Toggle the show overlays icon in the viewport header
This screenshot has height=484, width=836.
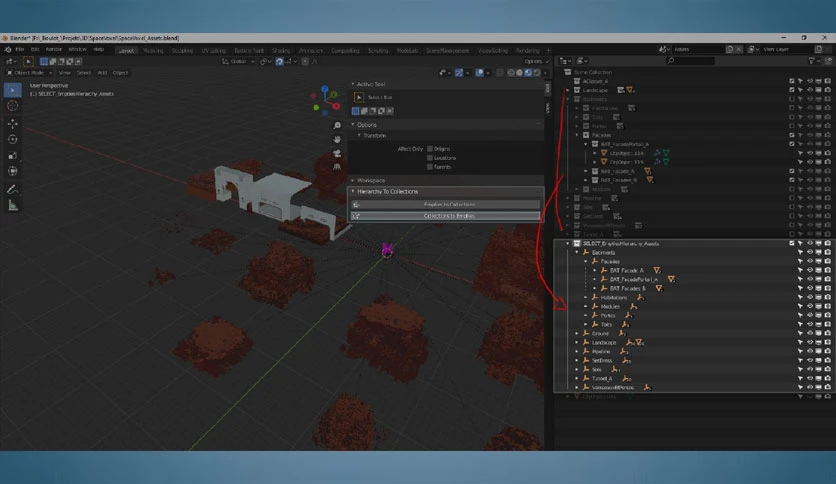click(x=479, y=72)
